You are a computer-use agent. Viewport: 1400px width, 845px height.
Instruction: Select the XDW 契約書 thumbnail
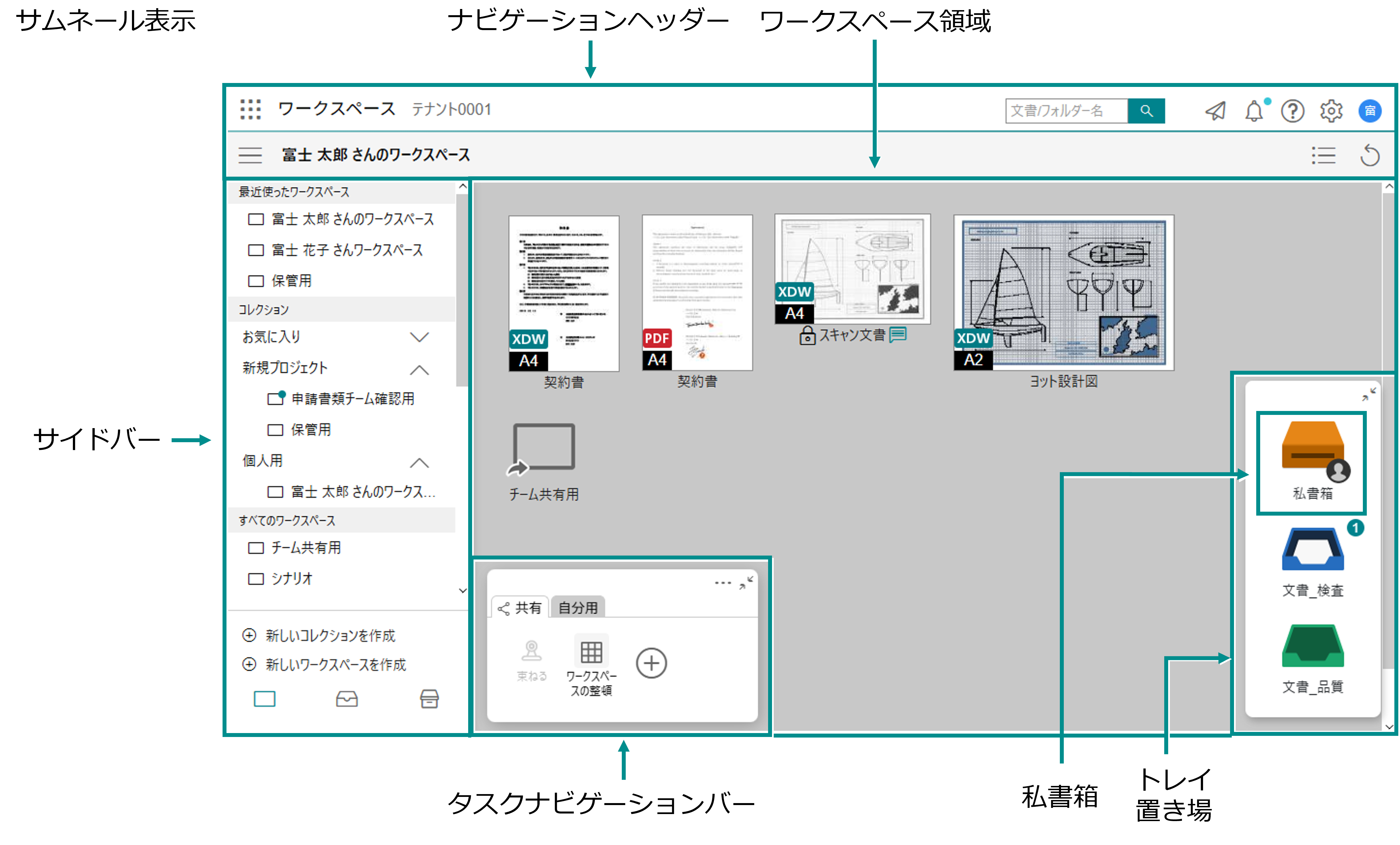point(564,293)
